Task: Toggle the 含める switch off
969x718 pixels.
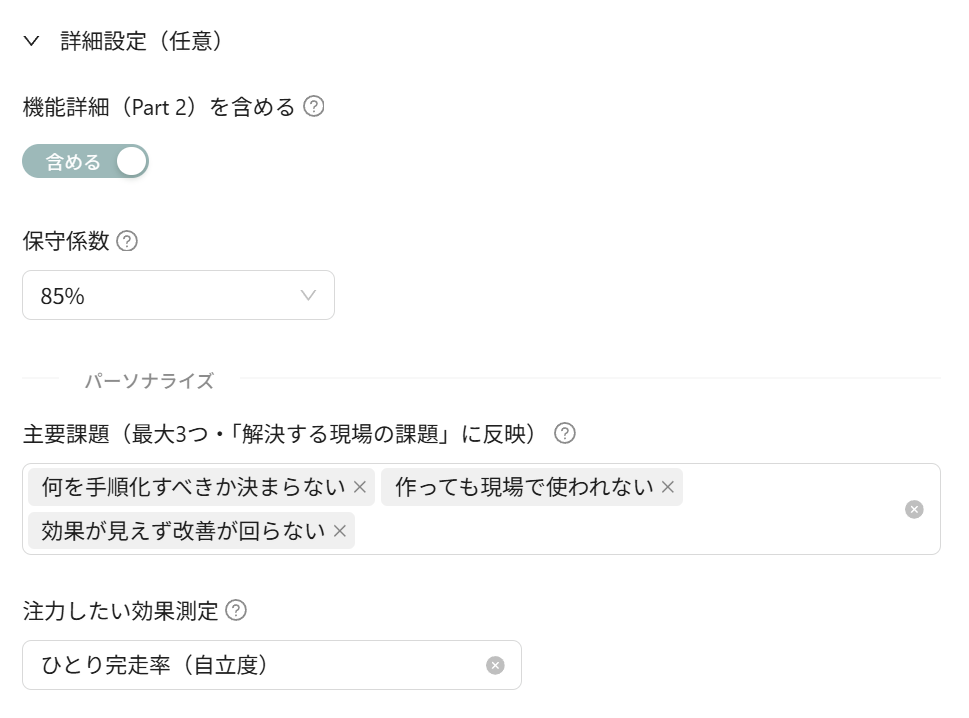Action: [85, 161]
